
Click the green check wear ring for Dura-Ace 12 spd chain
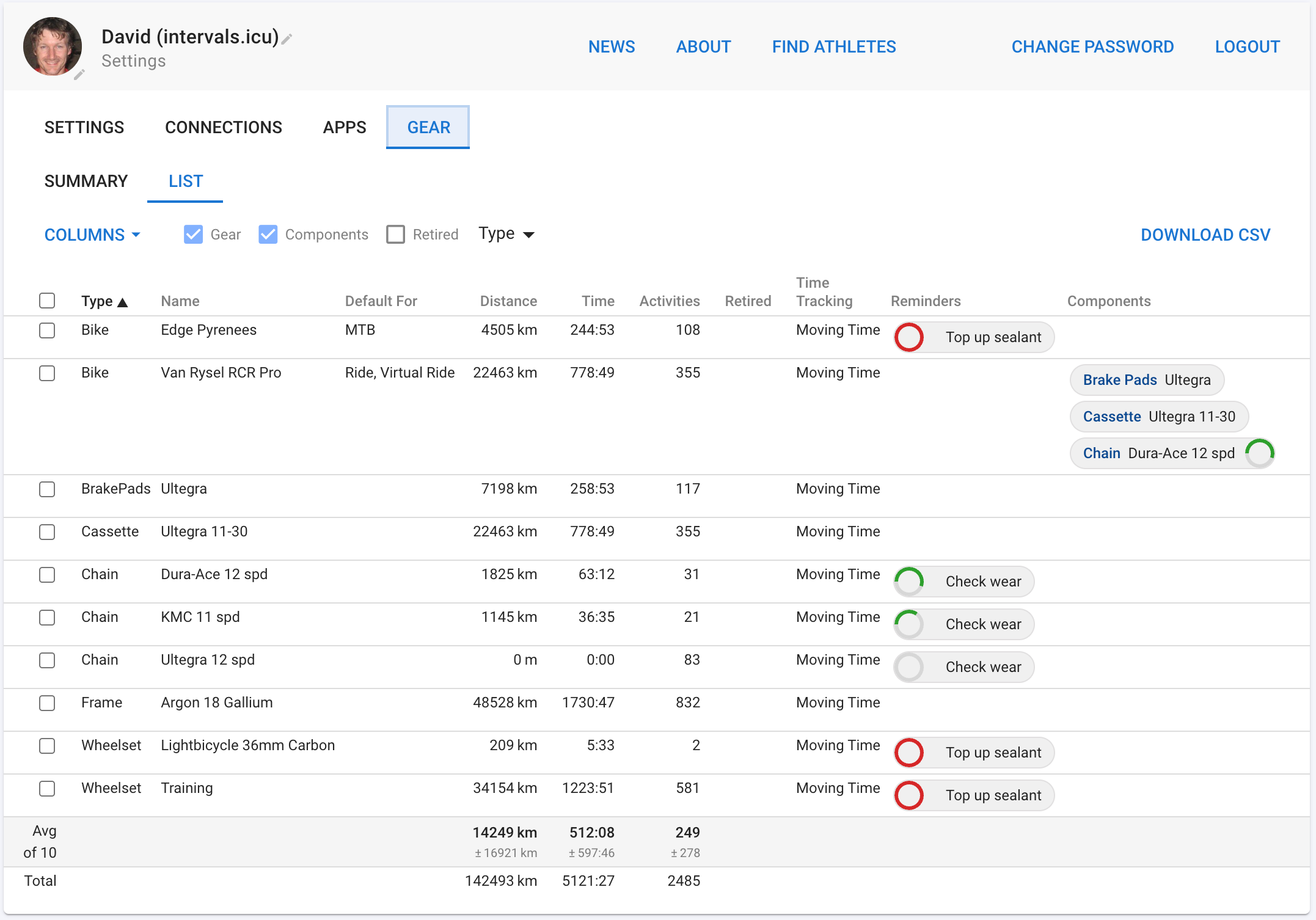point(908,581)
